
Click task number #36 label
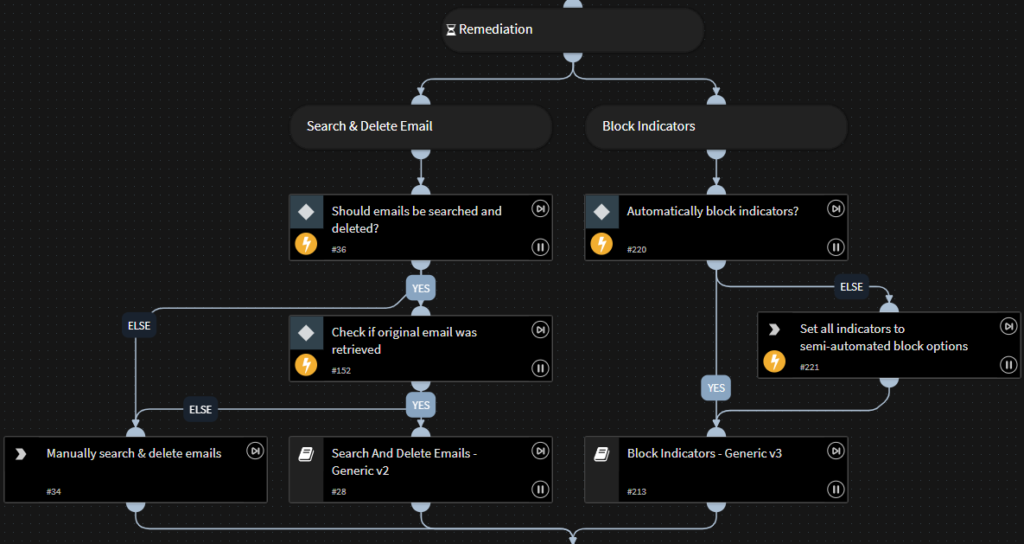[x=339, y=249]
